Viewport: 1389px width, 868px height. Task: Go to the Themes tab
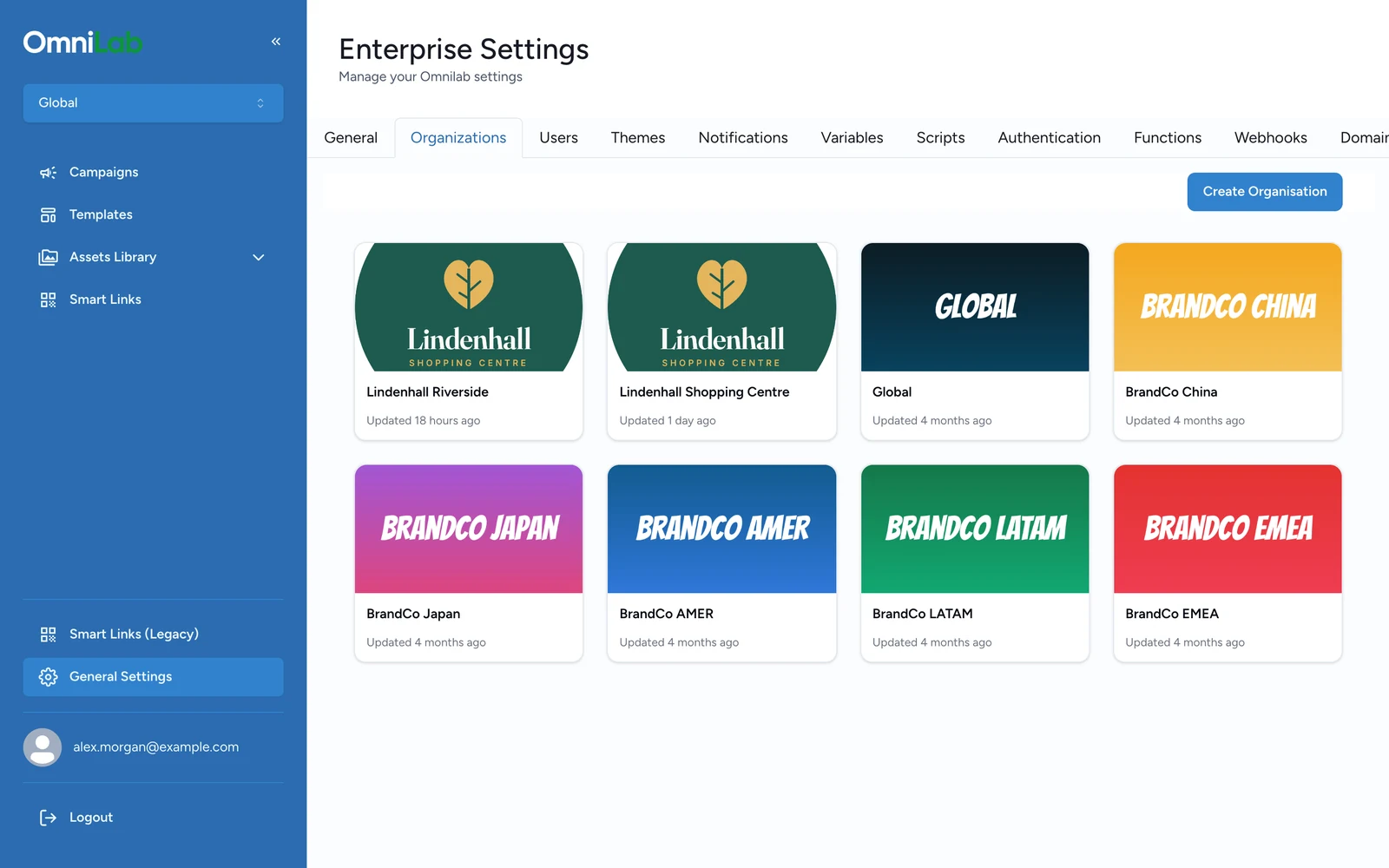638,138
